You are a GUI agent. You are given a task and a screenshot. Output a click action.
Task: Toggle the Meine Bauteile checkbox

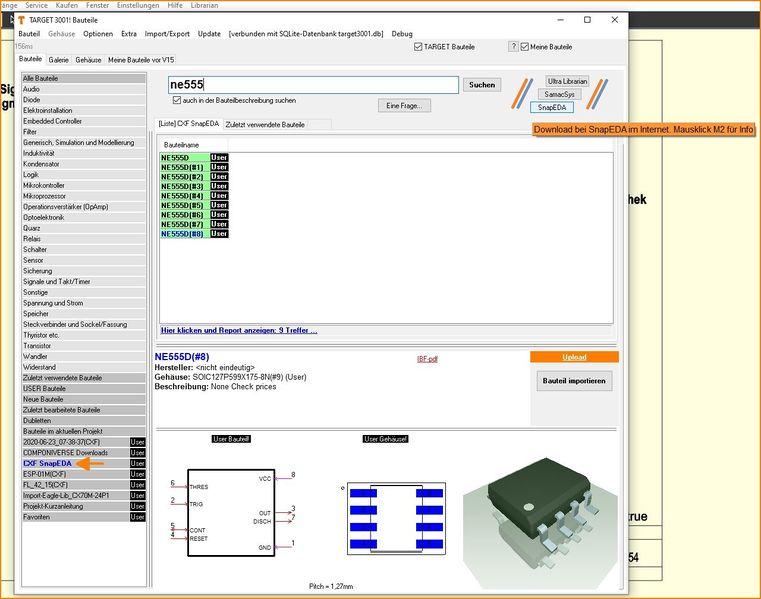[525, 47]
